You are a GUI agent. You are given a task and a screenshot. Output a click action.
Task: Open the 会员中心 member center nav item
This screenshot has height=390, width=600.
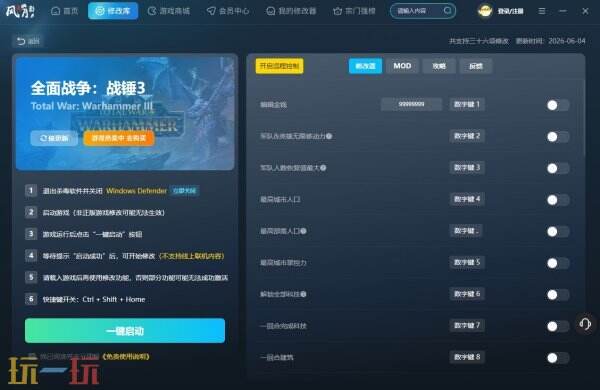[228, 11]
